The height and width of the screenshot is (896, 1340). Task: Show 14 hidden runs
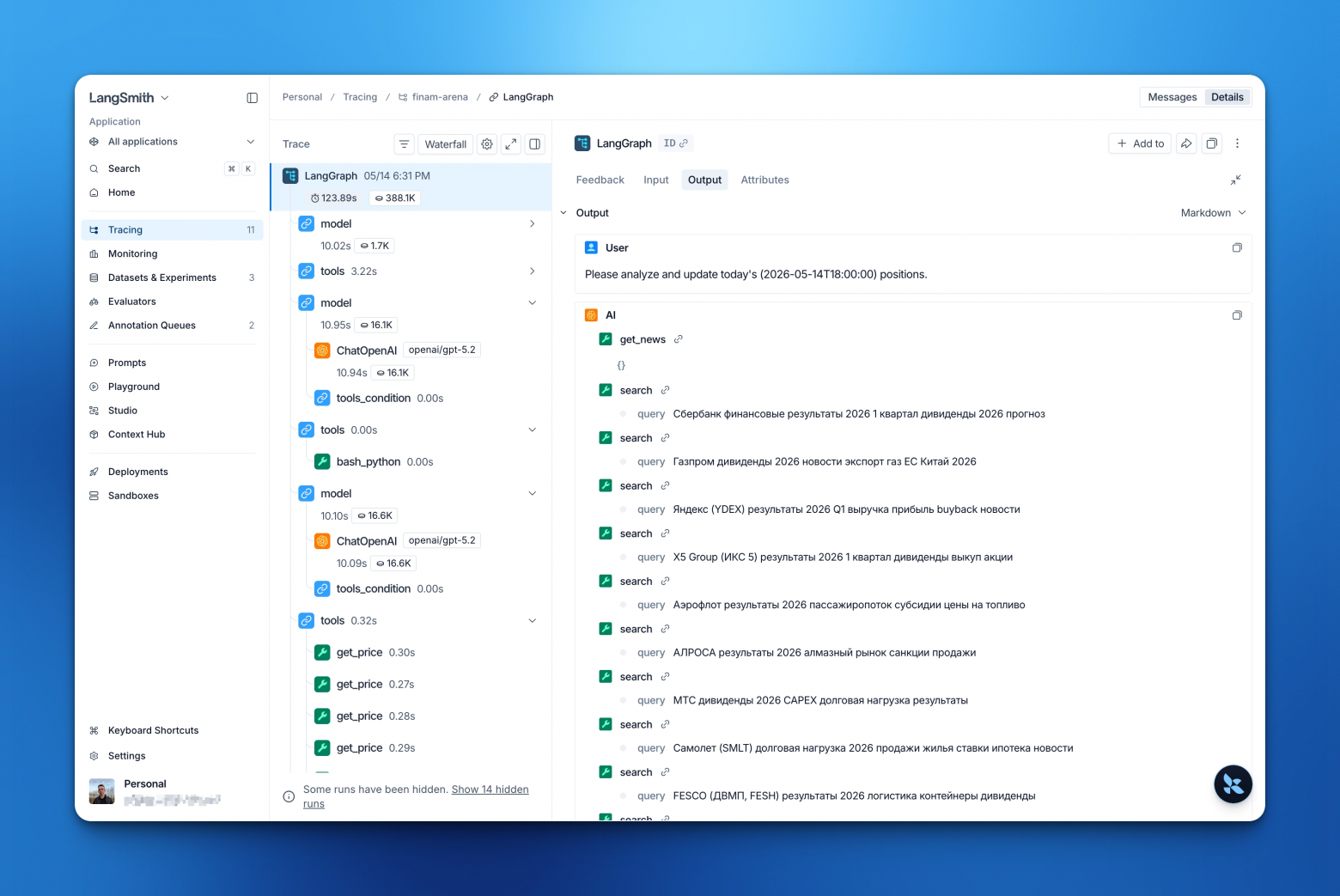(x=416, y=796)
